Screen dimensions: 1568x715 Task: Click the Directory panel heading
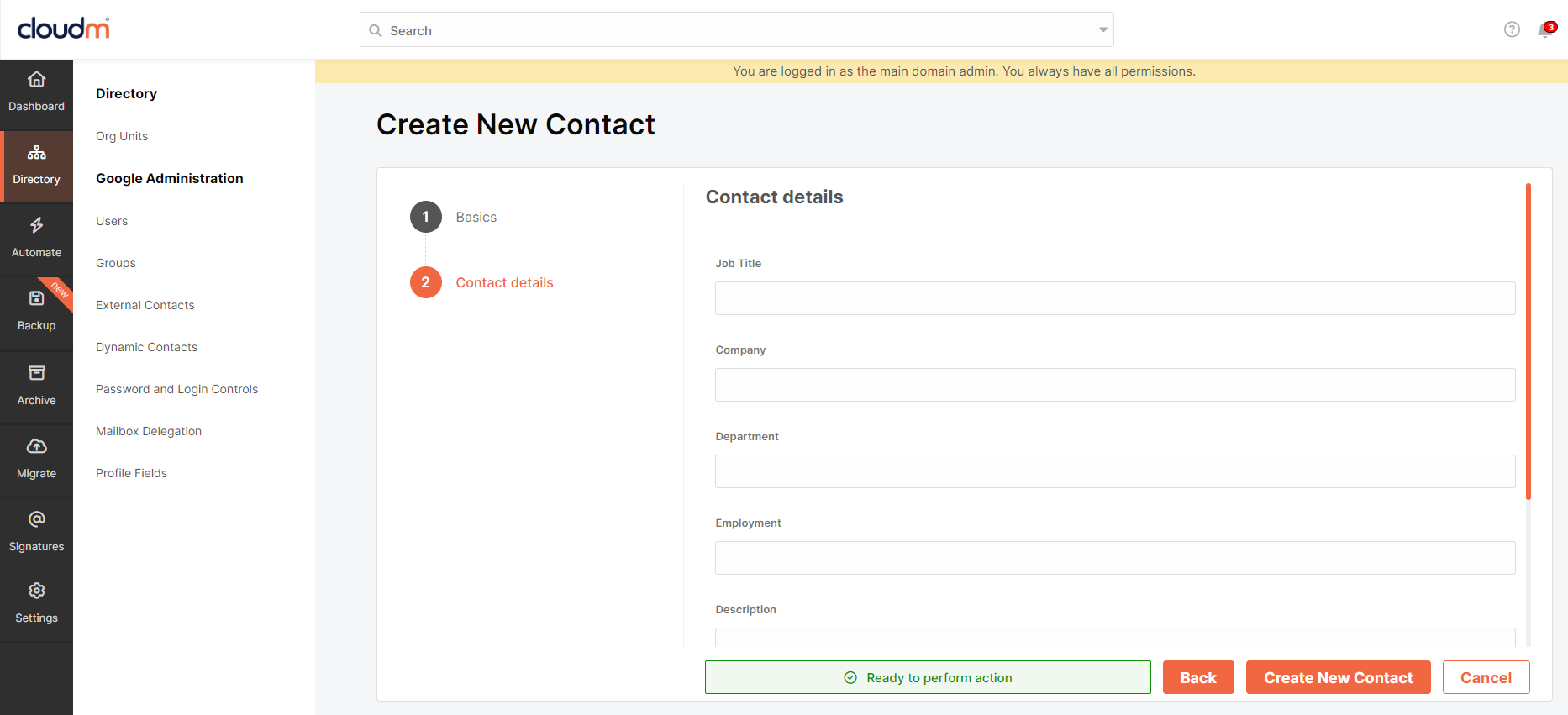[x=126, y=93]
